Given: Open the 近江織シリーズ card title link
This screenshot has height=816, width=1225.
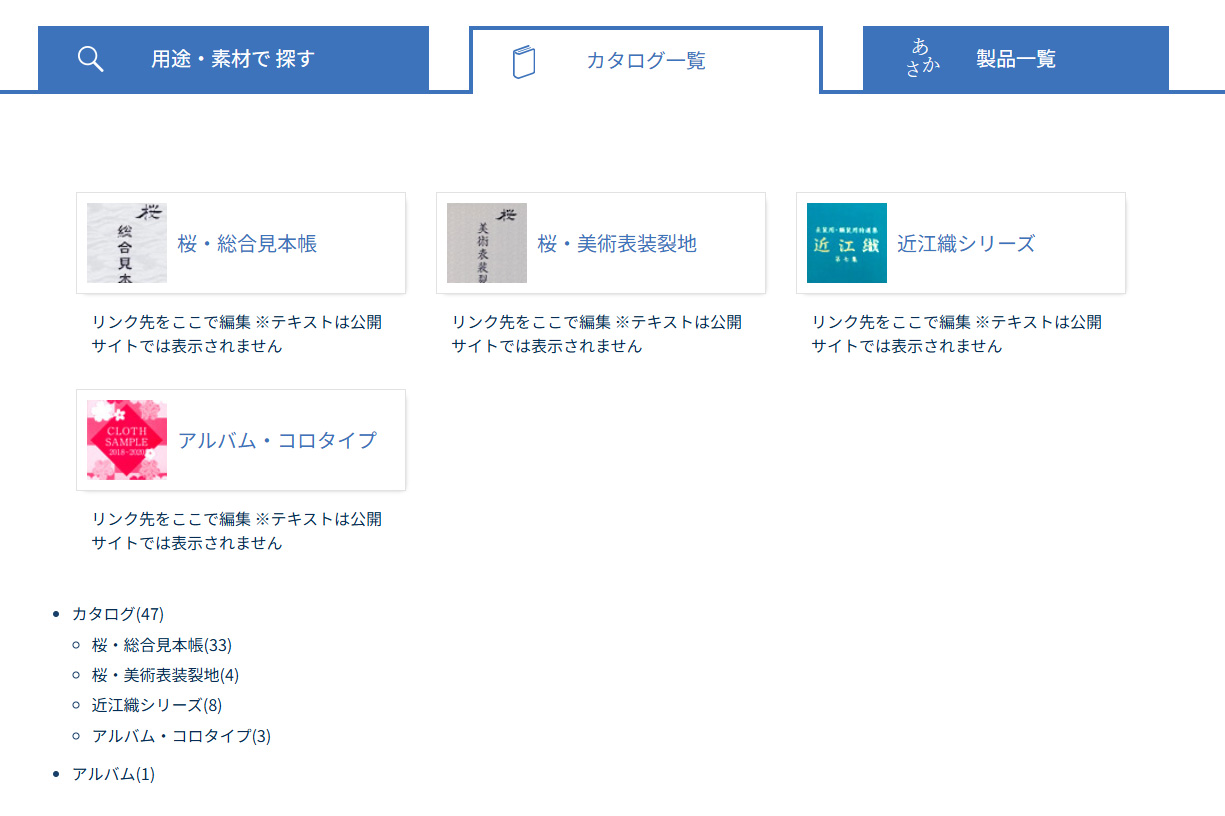Looking at the screenshot, I should click(966, 243).
